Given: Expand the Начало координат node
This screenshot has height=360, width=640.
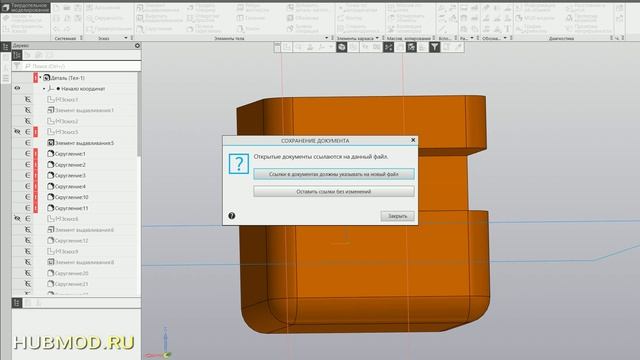Looking at the screenshot, I should pyautogui.click(x=44, y=89).
